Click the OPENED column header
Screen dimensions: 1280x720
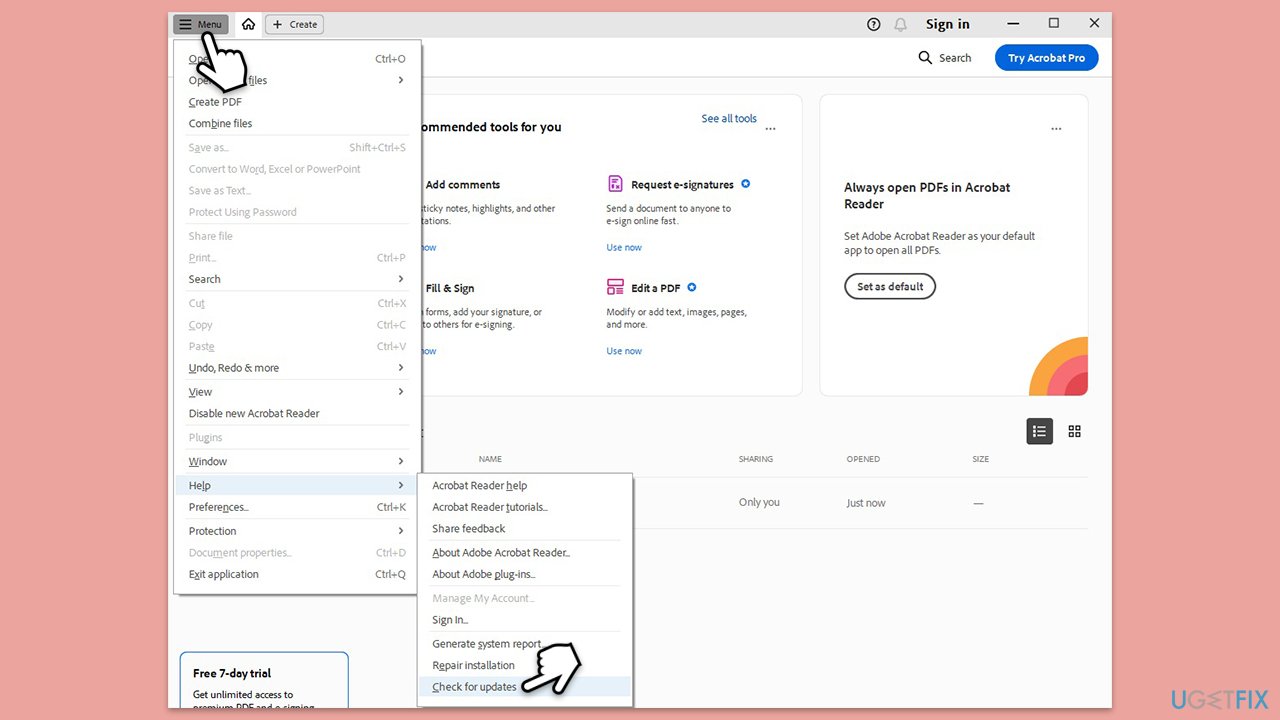tap(863, 459)
